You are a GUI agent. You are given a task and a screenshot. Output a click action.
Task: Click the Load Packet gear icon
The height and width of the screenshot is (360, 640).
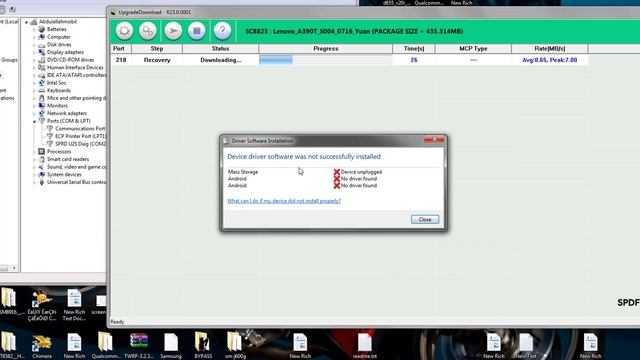pyautogui.click(x=124, y=31)
